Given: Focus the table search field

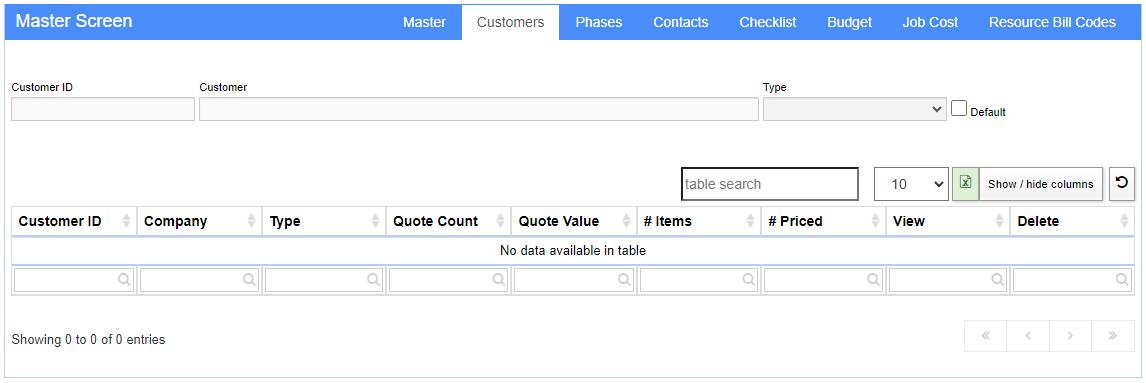Looking at the screenshot, I should tap(770, 184).
